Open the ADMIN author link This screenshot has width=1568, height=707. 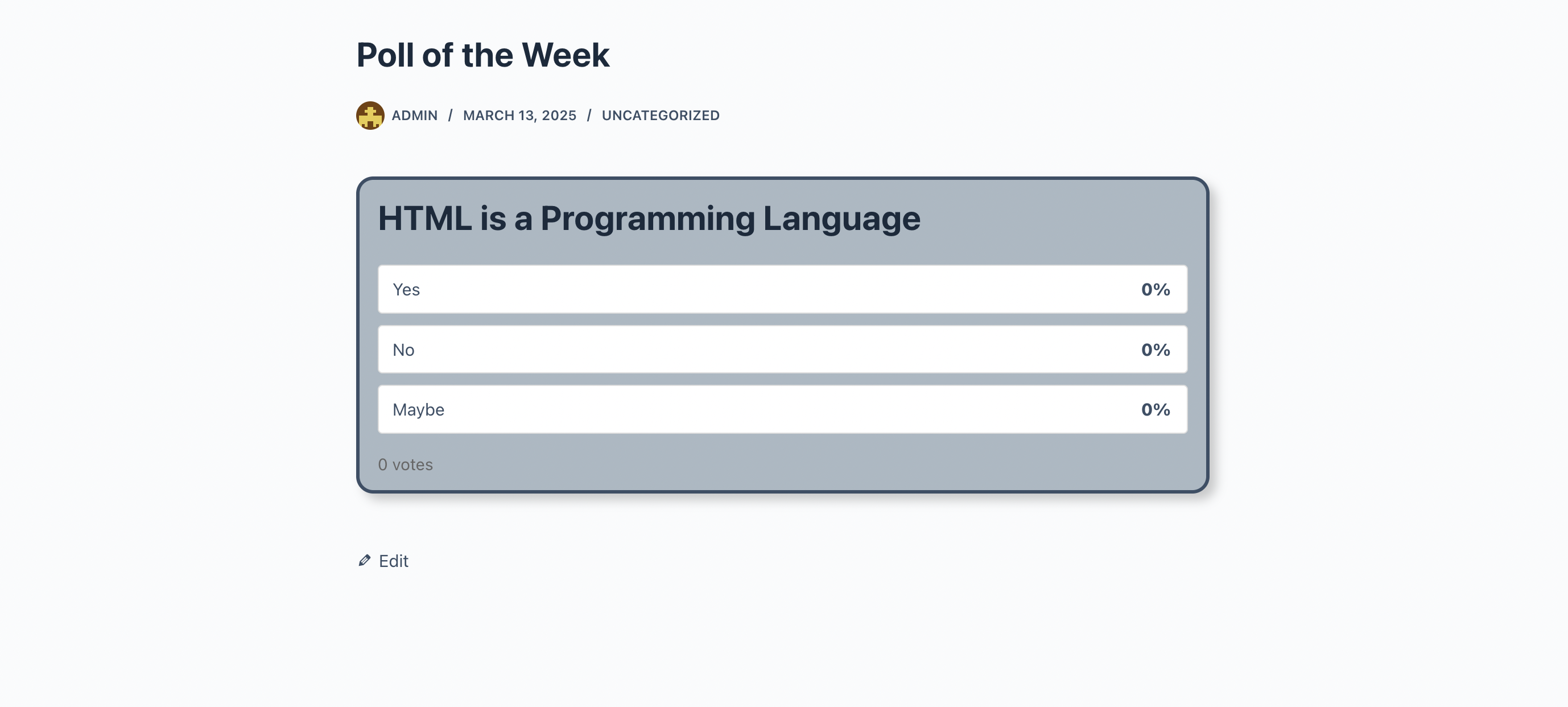coord(415,115)
